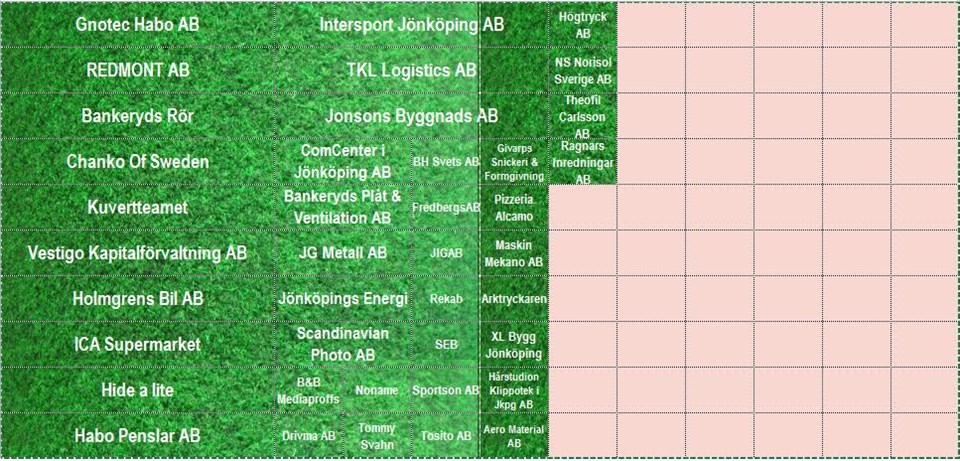Screen dimensions: 960x461
Task: Select the Hide a lite cell
Action: [x=138, y=390]
